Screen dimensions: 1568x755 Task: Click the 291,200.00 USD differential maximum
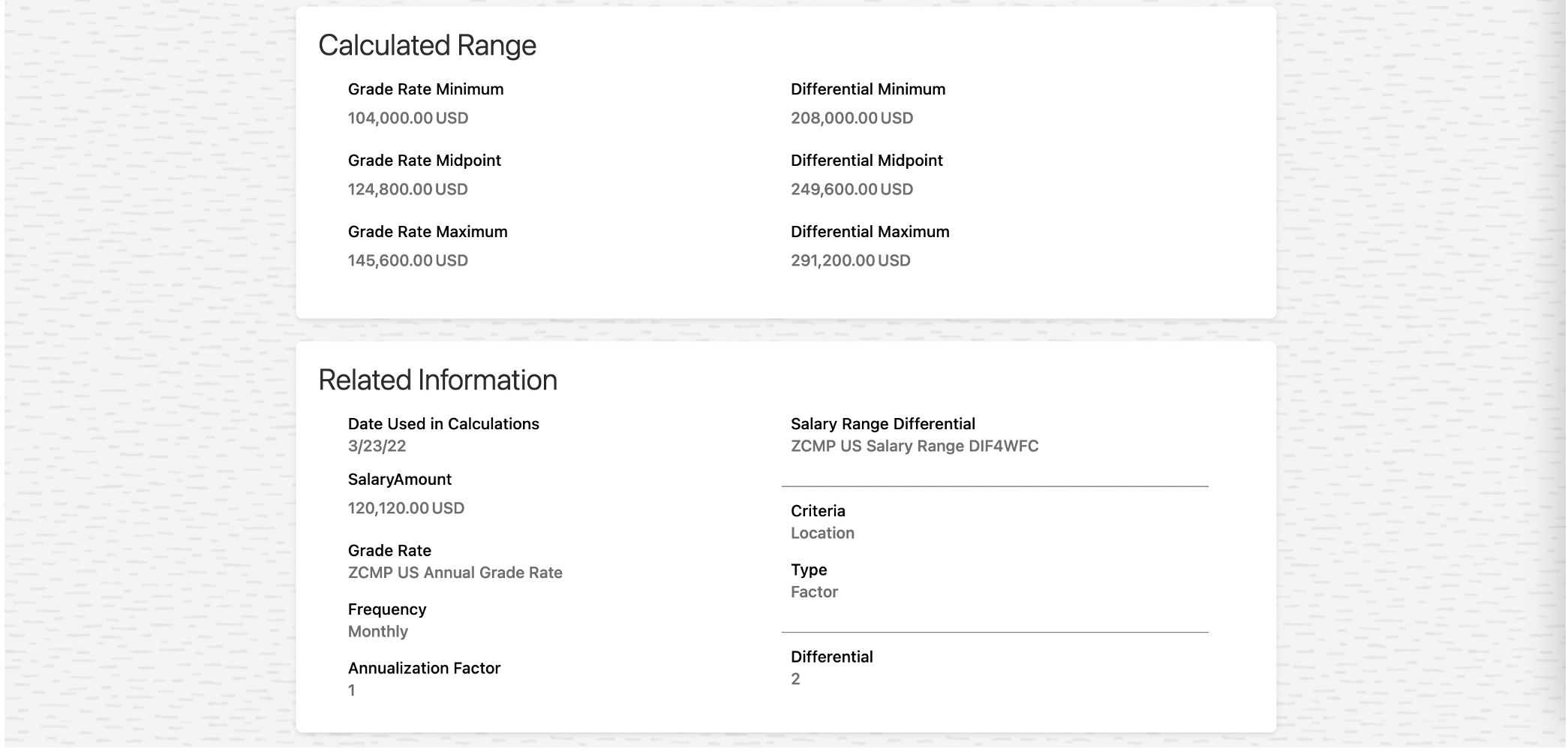click(850, 260)
